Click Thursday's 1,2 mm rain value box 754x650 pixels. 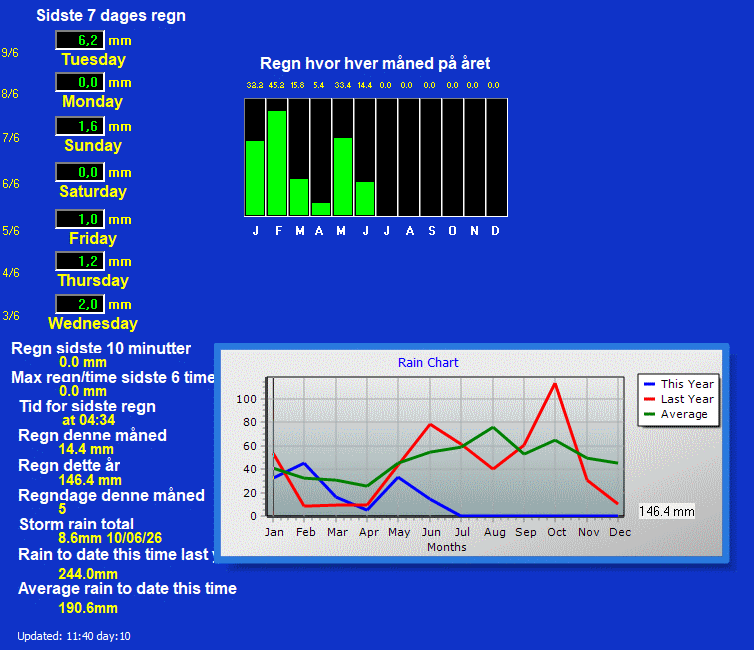coord(80,261)
